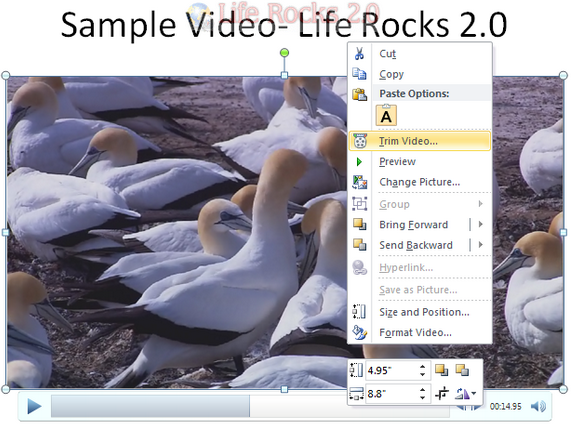Click the green rotation handle above the video
The width and height of the screenshot is (571, 430).
284,53
